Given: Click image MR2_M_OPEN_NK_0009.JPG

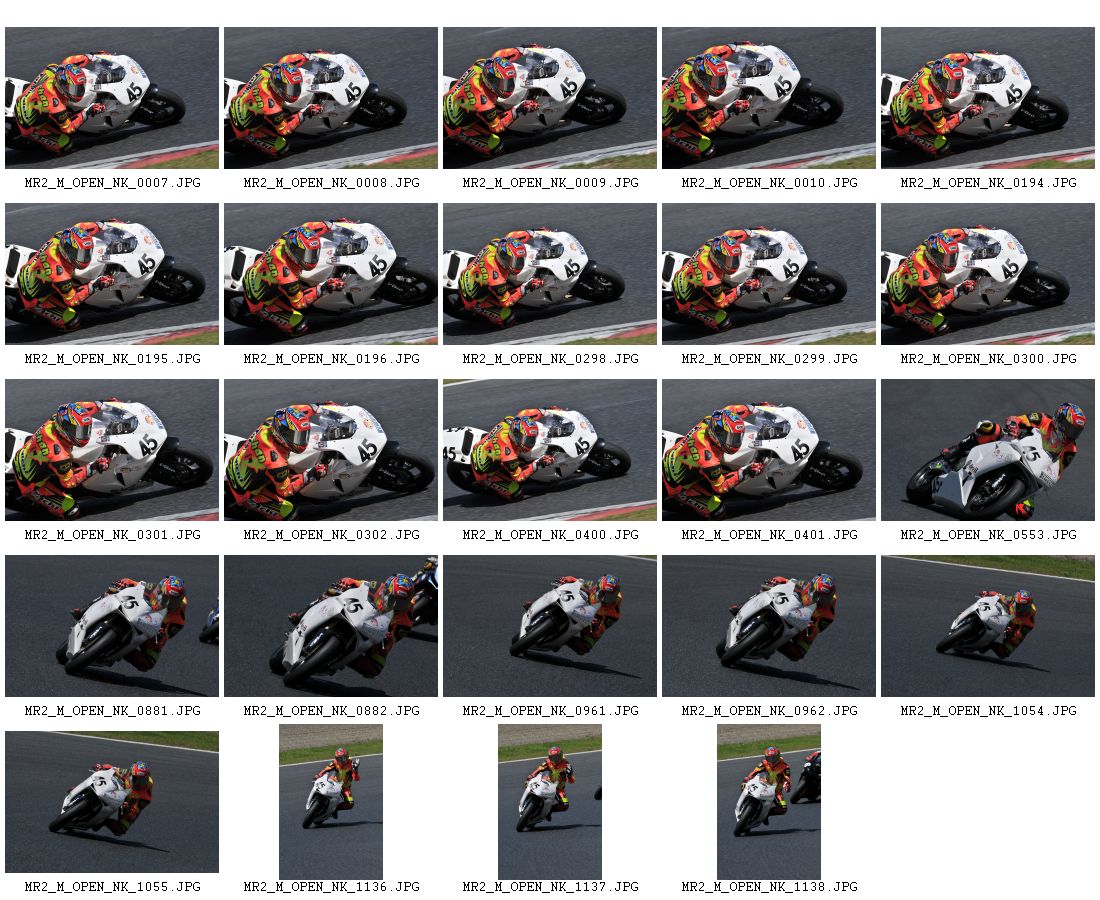Looking at the screenshot, I should tap(550, 98).
